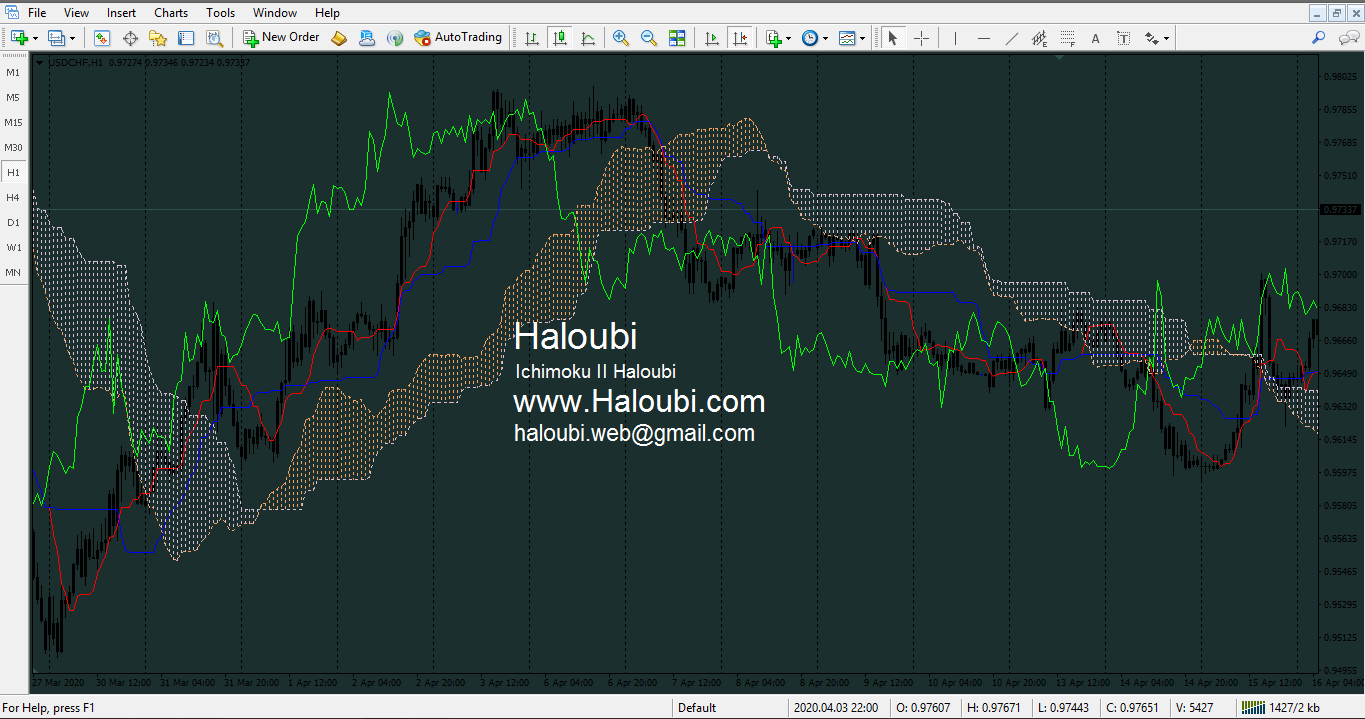Click the new chart icon

pos(19,38)
